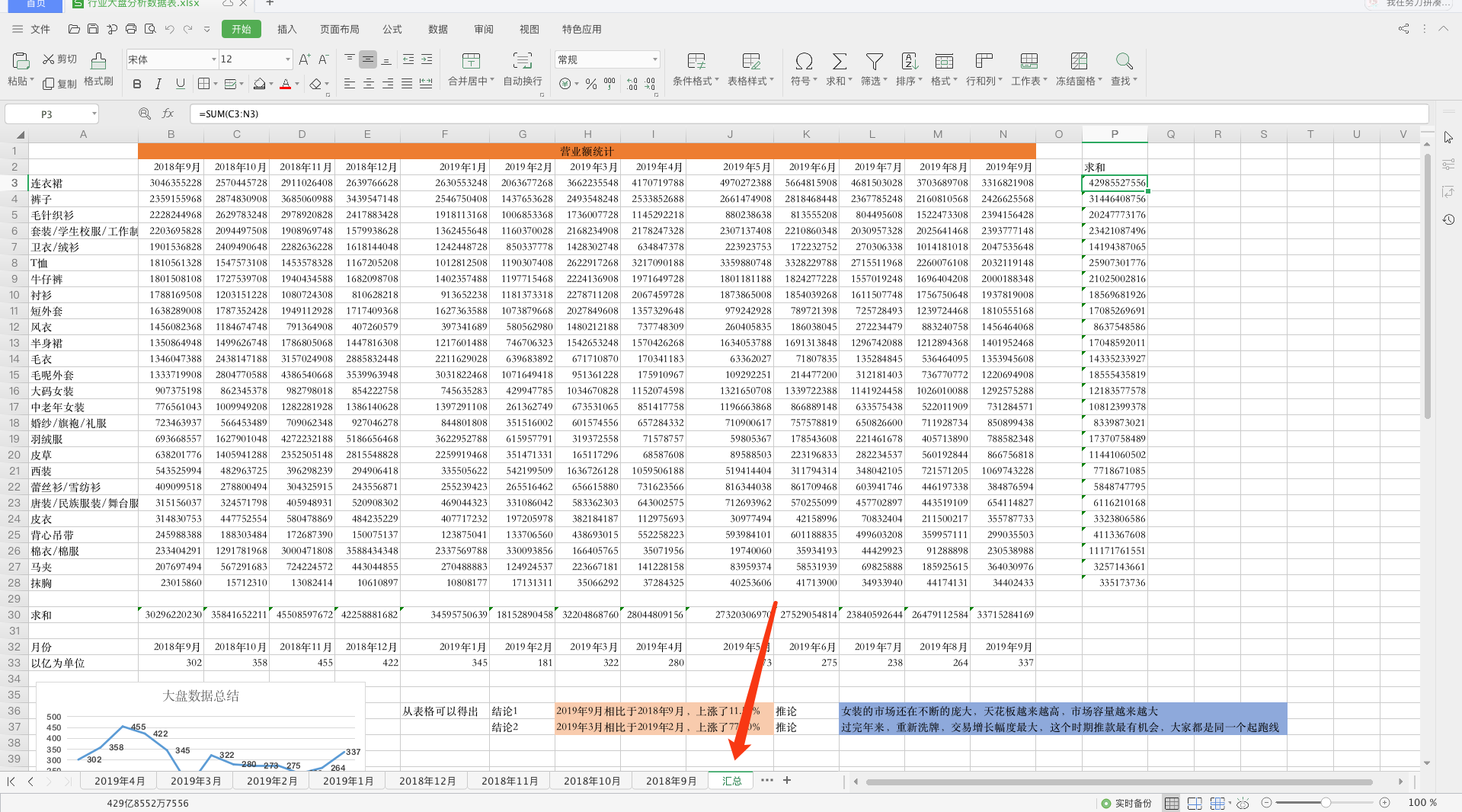The width and height of the screenshot is (1462, 812).
Task: Go to first sheet tab navigation arrow
Action: [11, 781]
